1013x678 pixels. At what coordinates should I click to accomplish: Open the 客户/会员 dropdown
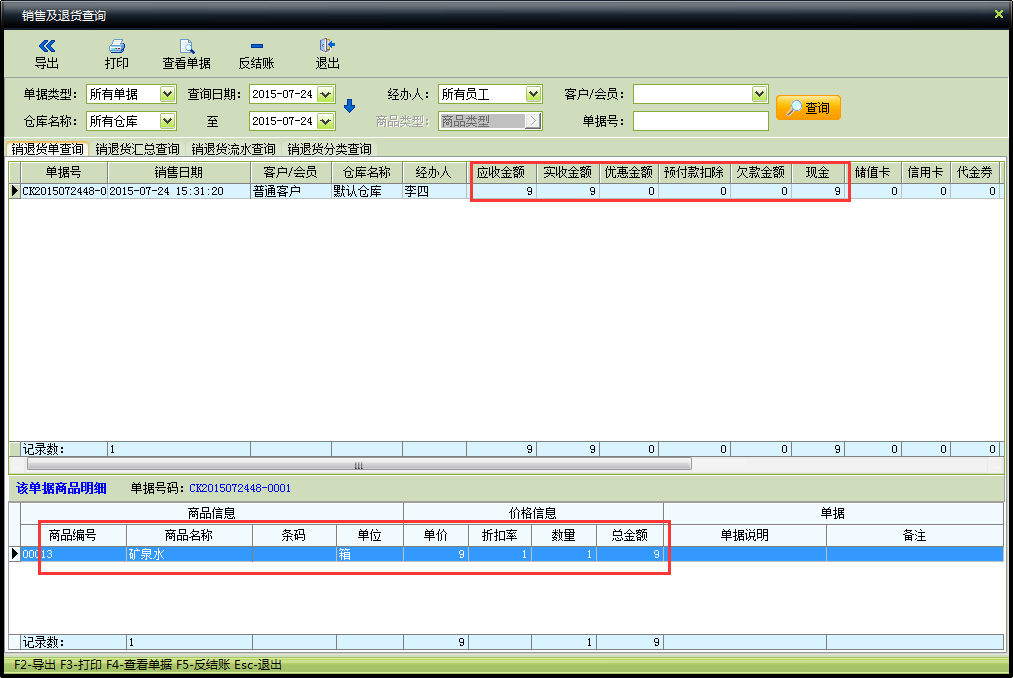(x=759, y=94)
